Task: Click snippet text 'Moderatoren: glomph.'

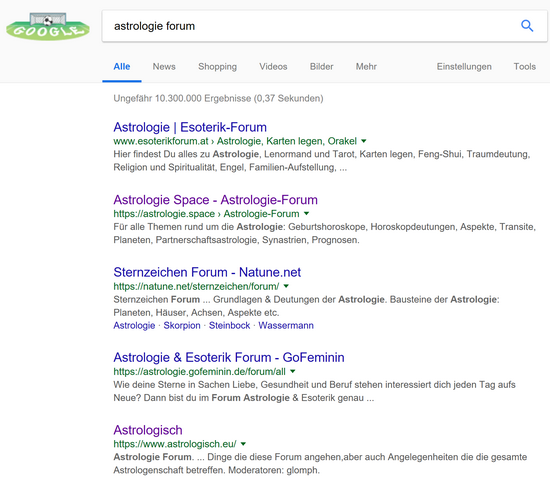Action: (x=274, y=470)
